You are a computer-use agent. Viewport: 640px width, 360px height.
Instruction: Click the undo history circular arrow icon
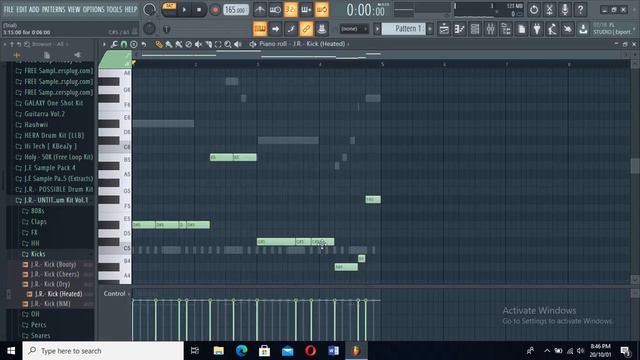534,10
